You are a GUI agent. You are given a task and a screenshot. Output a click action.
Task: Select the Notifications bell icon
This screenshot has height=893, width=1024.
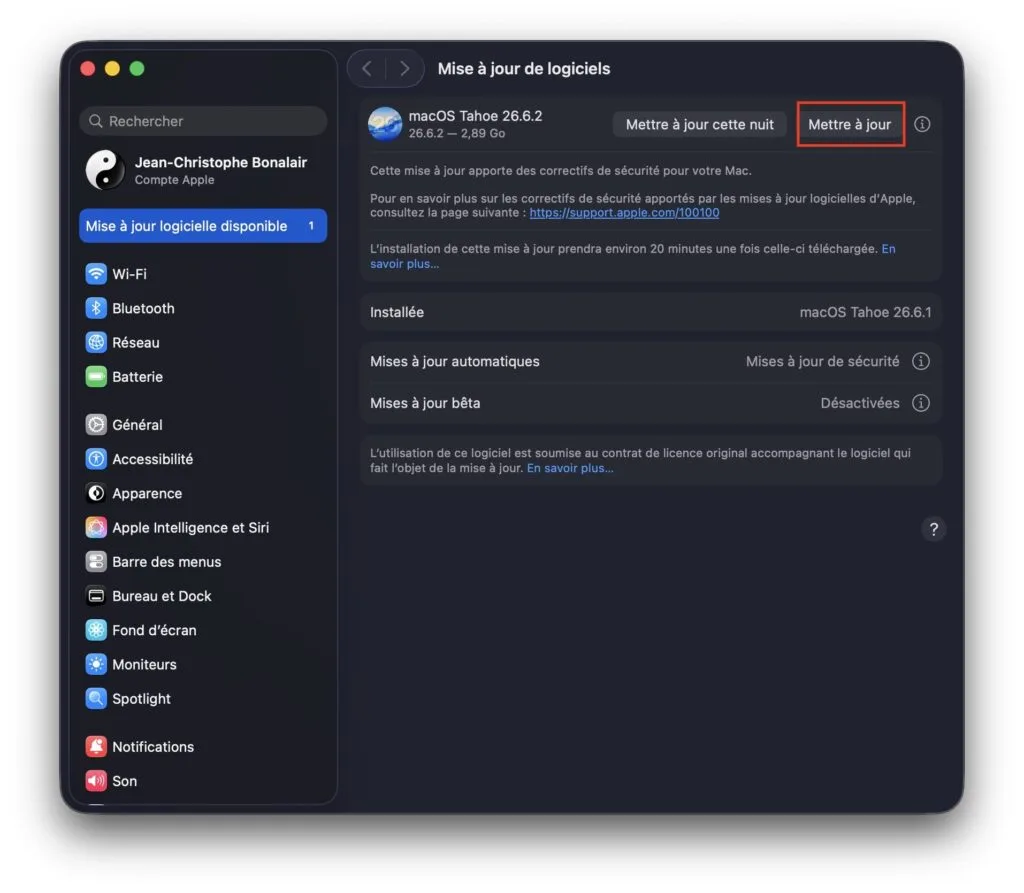click(x=96, y=747)
